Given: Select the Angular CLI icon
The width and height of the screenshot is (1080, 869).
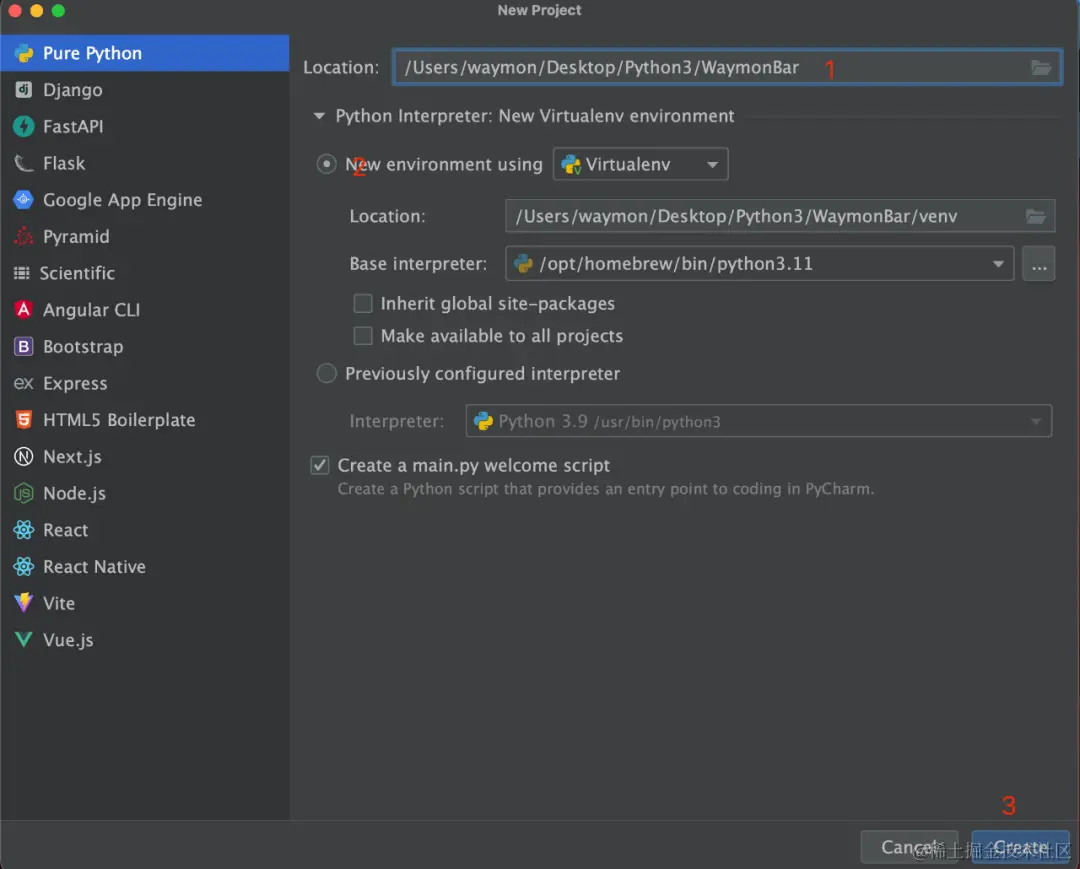Looking at the screenshot, I should click(23, 310).
